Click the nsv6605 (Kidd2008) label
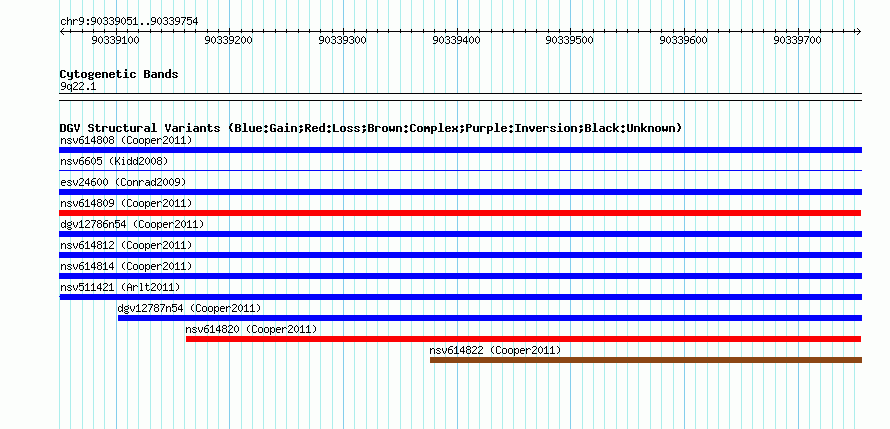Image resolution: width=890 pixels, height=429 pixels. click(114, 161)
